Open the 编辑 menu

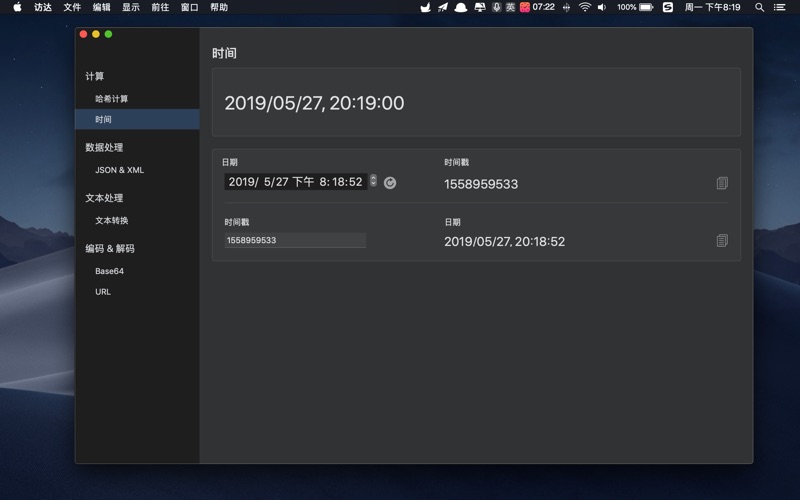[x=102, y=7]
